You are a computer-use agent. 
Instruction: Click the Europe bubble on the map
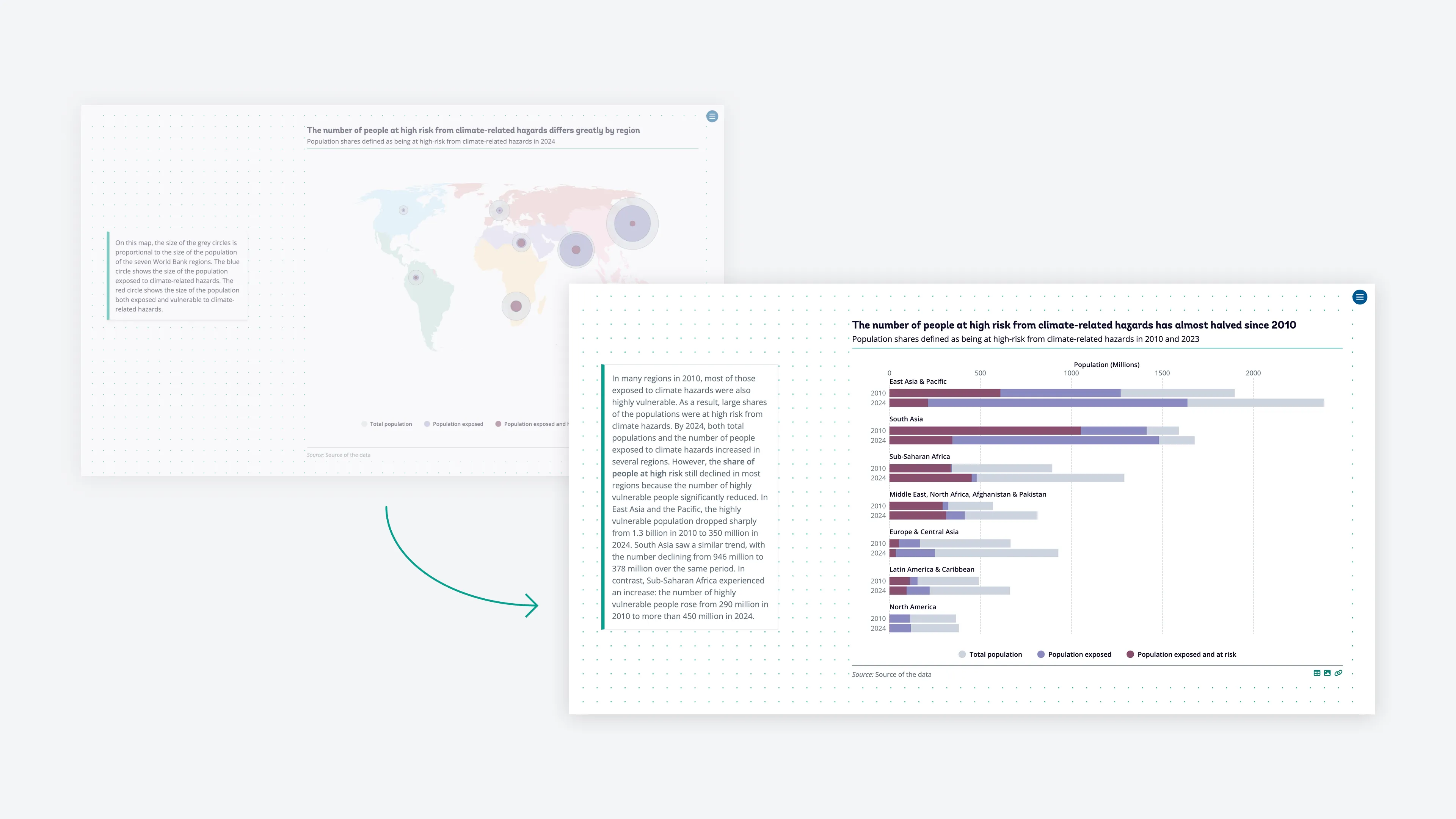[500, 210]
